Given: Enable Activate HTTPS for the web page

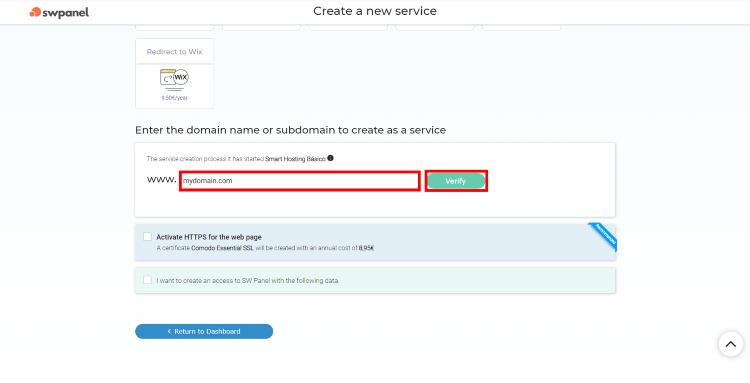Looking at the screenshot, I should click(147, 237).
